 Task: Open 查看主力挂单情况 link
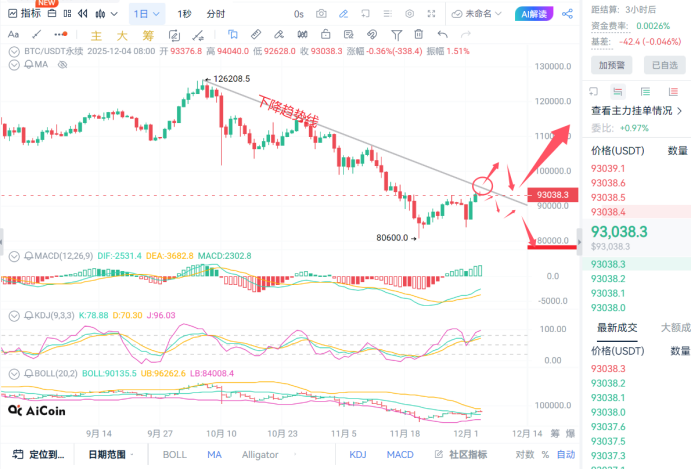coord(636,111)
